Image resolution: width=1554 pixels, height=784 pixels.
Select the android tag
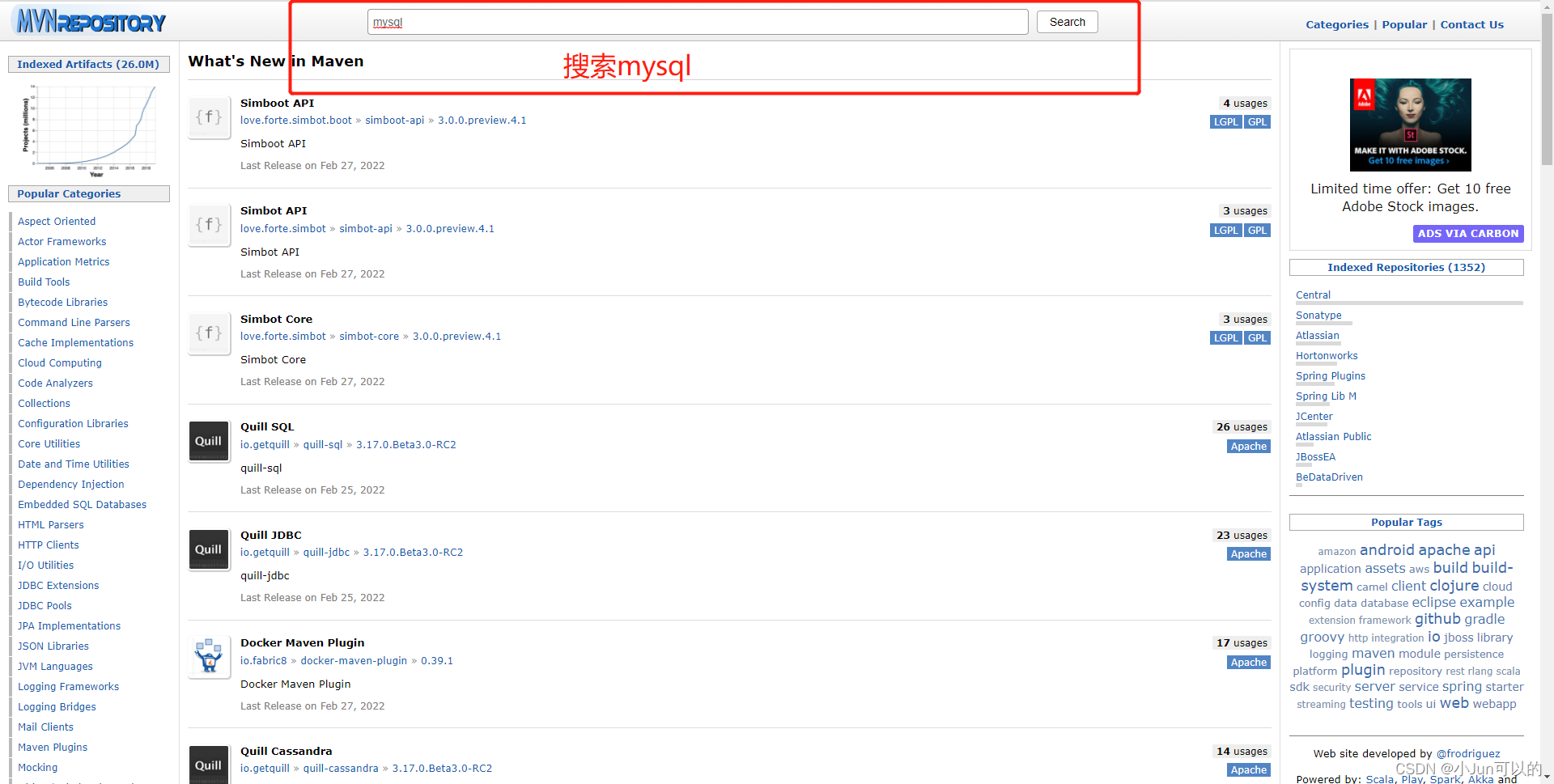[1386, 550]
